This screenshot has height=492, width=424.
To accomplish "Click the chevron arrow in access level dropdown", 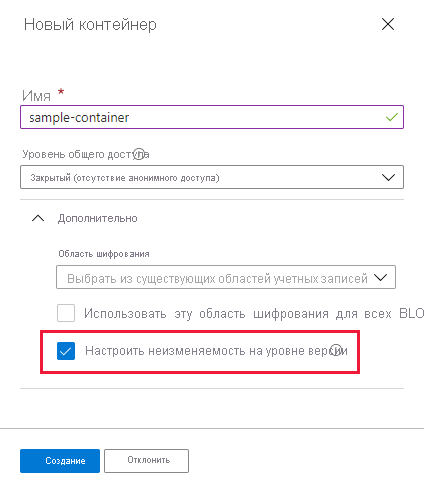I will click(x=388, y=177).
